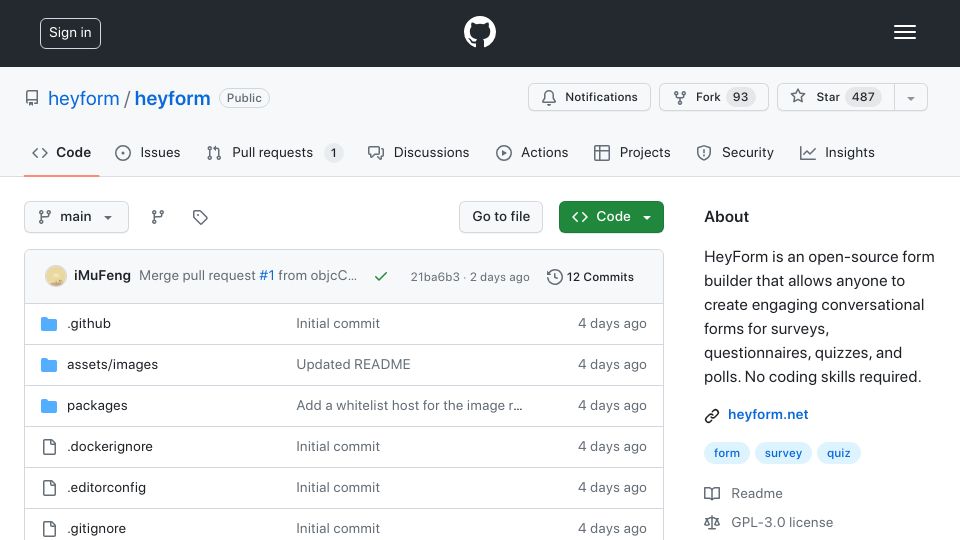Open the assets/images folder
The width and height of the screenshot is (960, 540).
[113, 364]
